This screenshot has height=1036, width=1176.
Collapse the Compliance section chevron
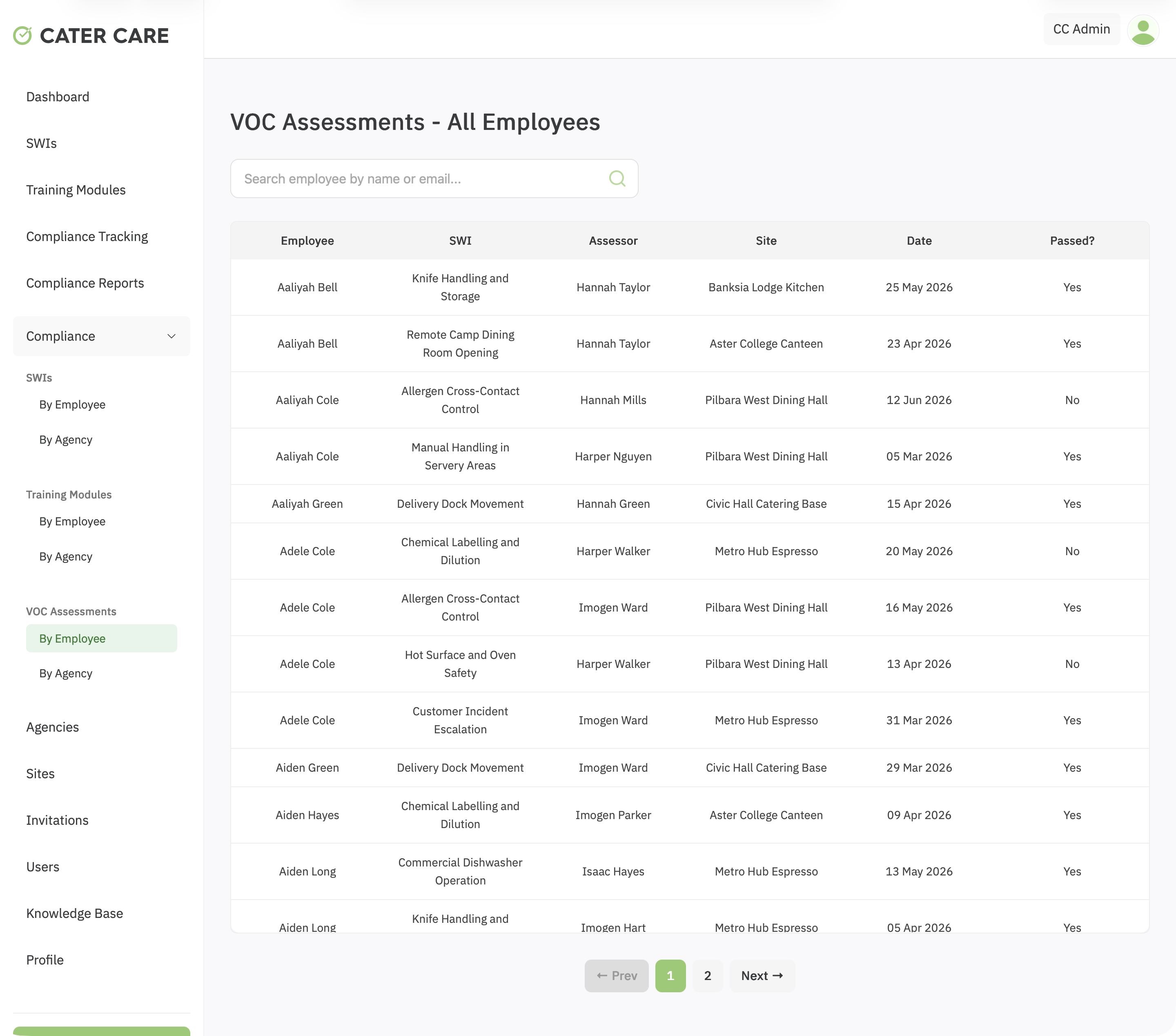pos(171,336)
